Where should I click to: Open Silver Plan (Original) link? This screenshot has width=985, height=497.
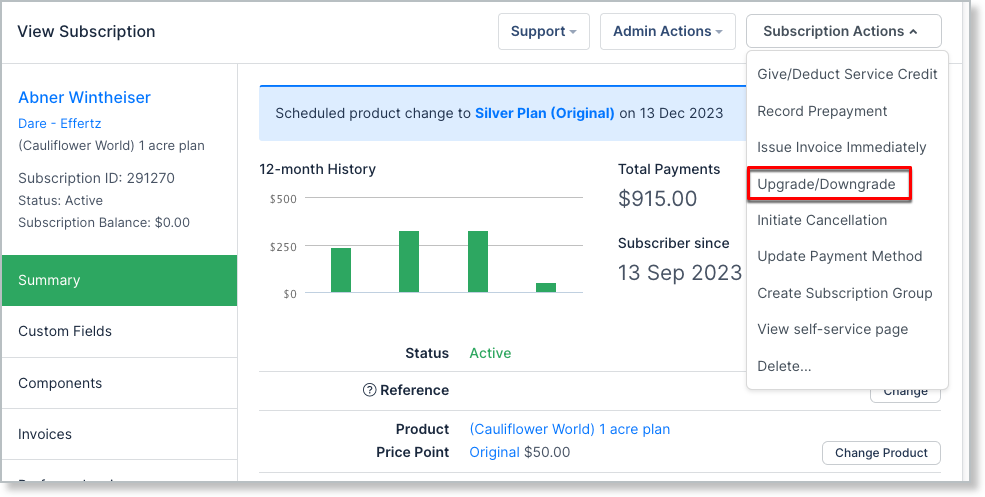[544, 113]
